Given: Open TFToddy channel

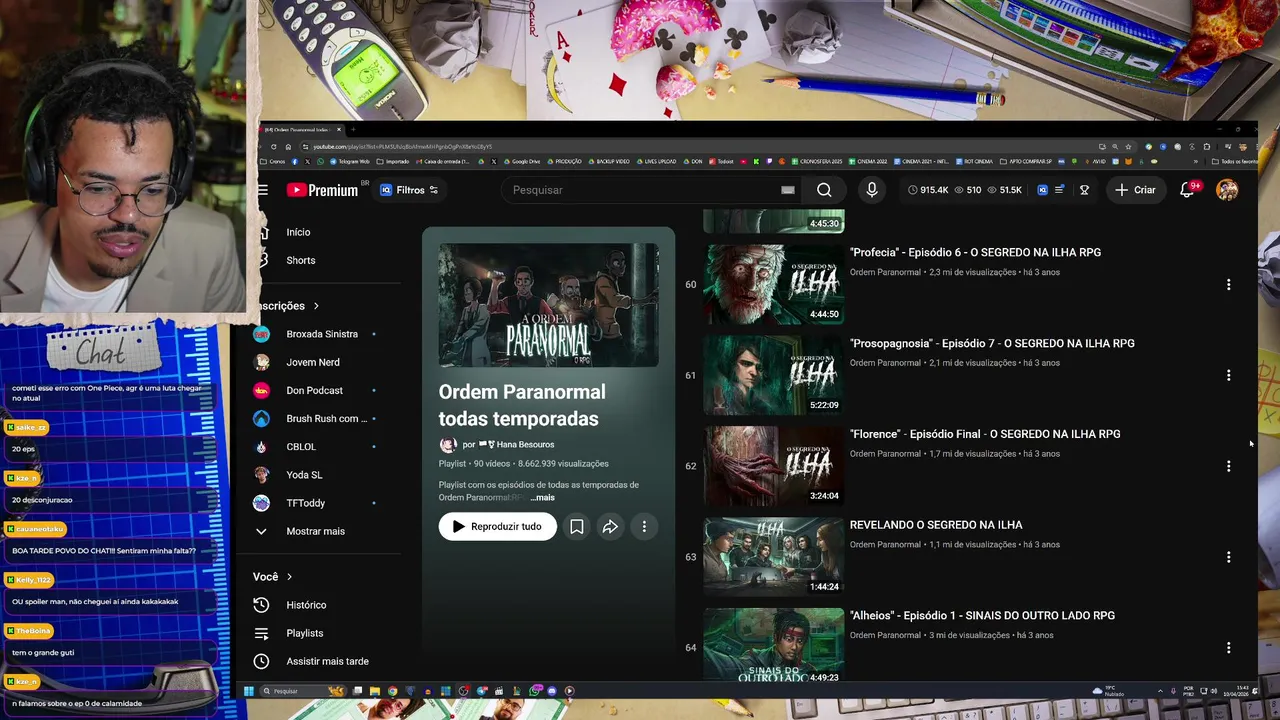Looking at the screenshot, I should [x=305, y=503].
